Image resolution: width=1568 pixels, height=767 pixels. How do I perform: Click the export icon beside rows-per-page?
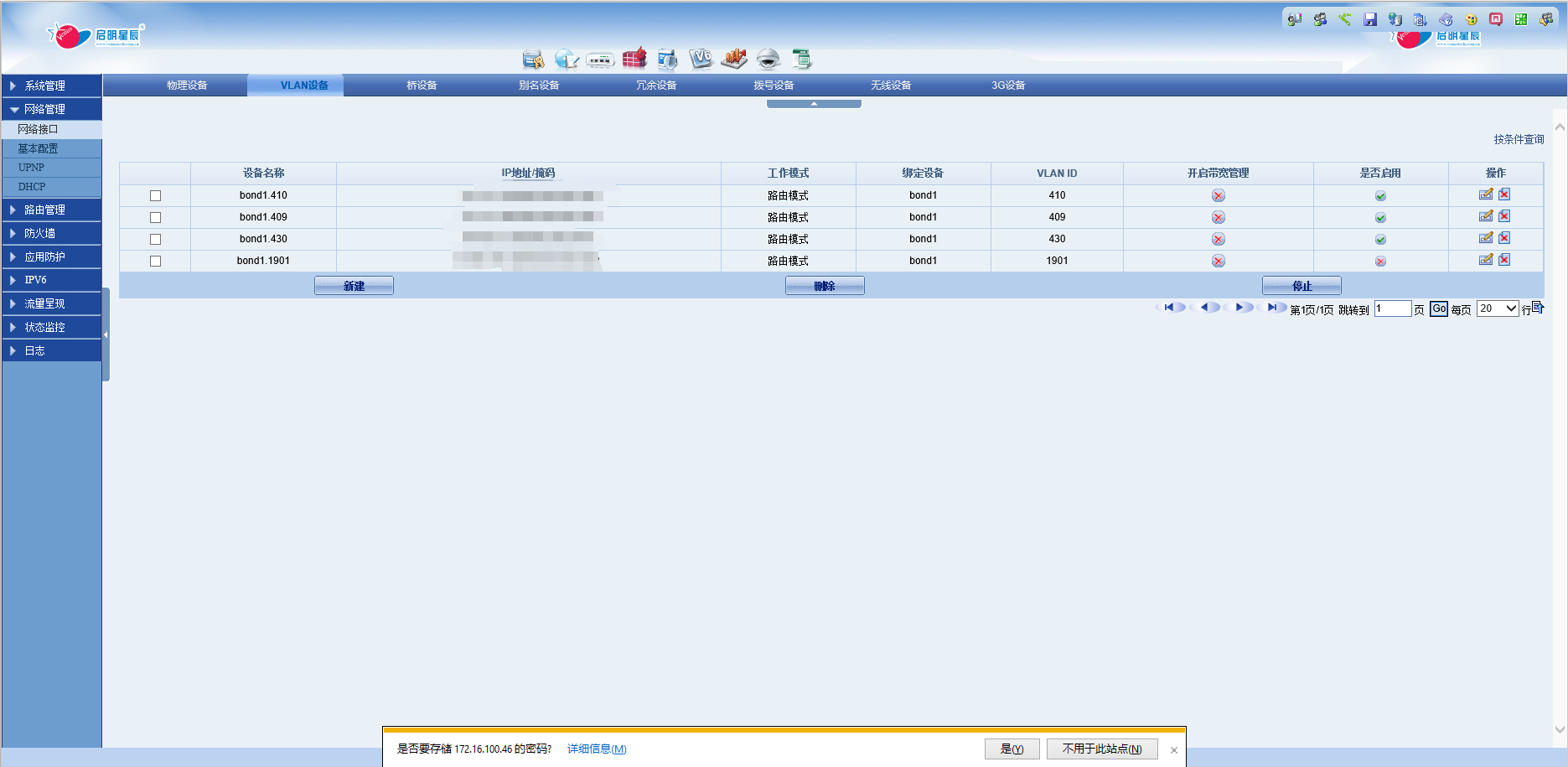coord(1537,308)
